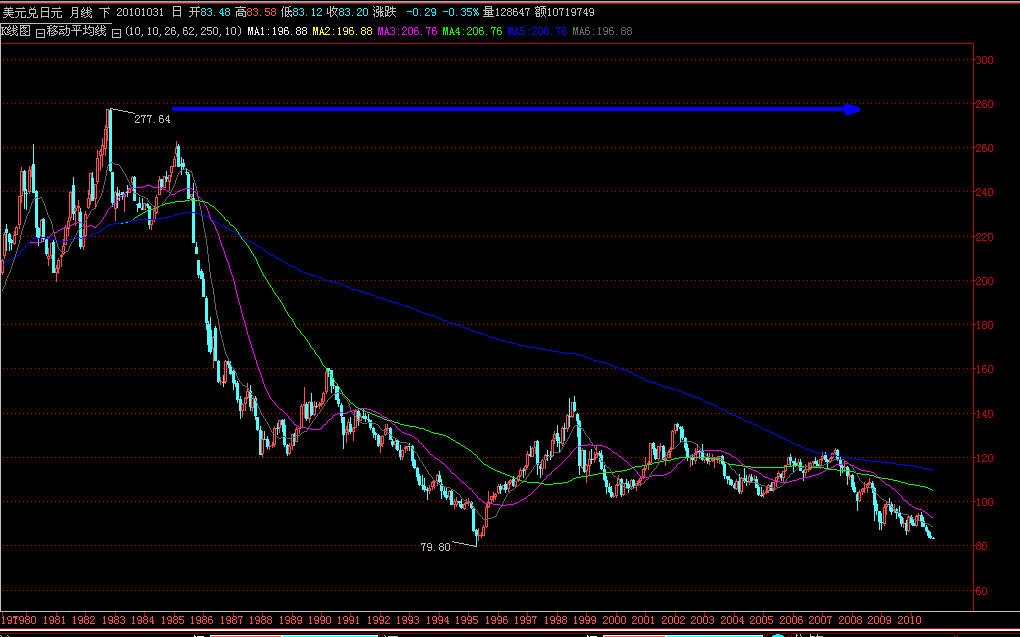Select the magenta MA3:206.76 legend
This screenshot has width=1020, height=637.
tap(407, 31)
